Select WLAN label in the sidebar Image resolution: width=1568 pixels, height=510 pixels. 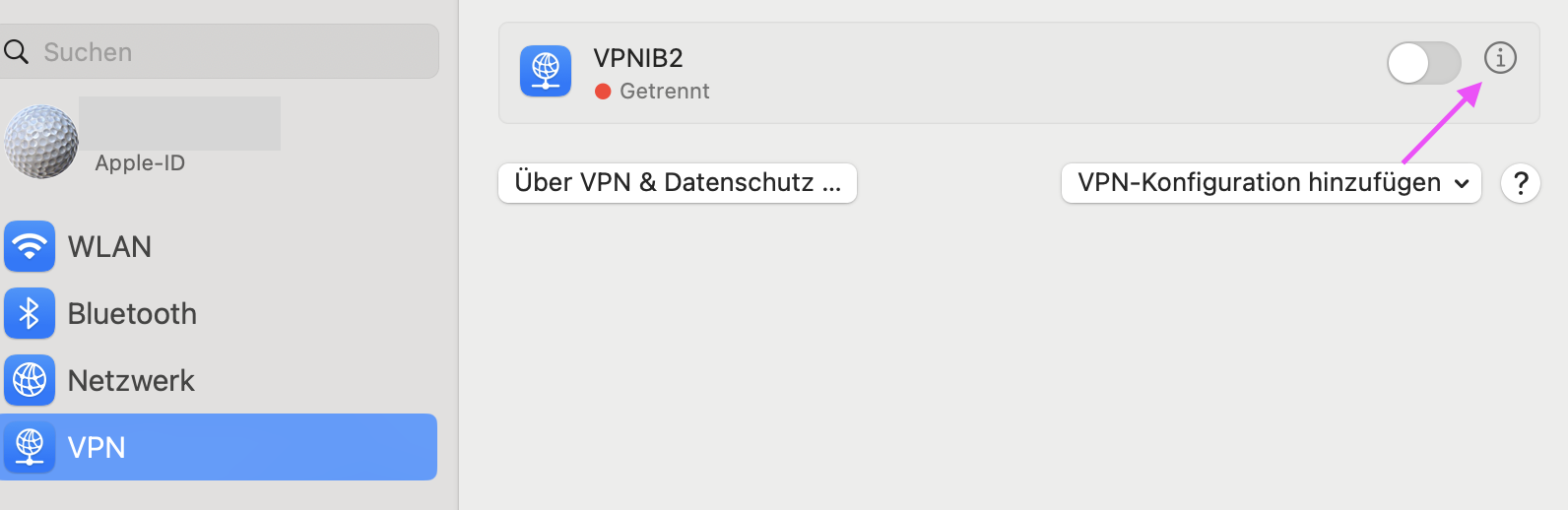click(109, 246)
